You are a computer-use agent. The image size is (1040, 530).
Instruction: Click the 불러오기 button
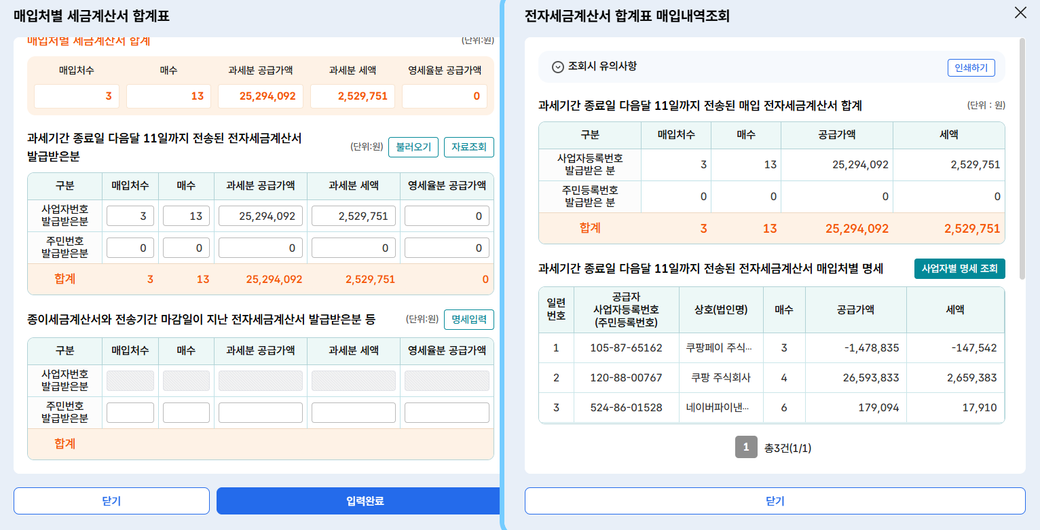tap(413, 147)
